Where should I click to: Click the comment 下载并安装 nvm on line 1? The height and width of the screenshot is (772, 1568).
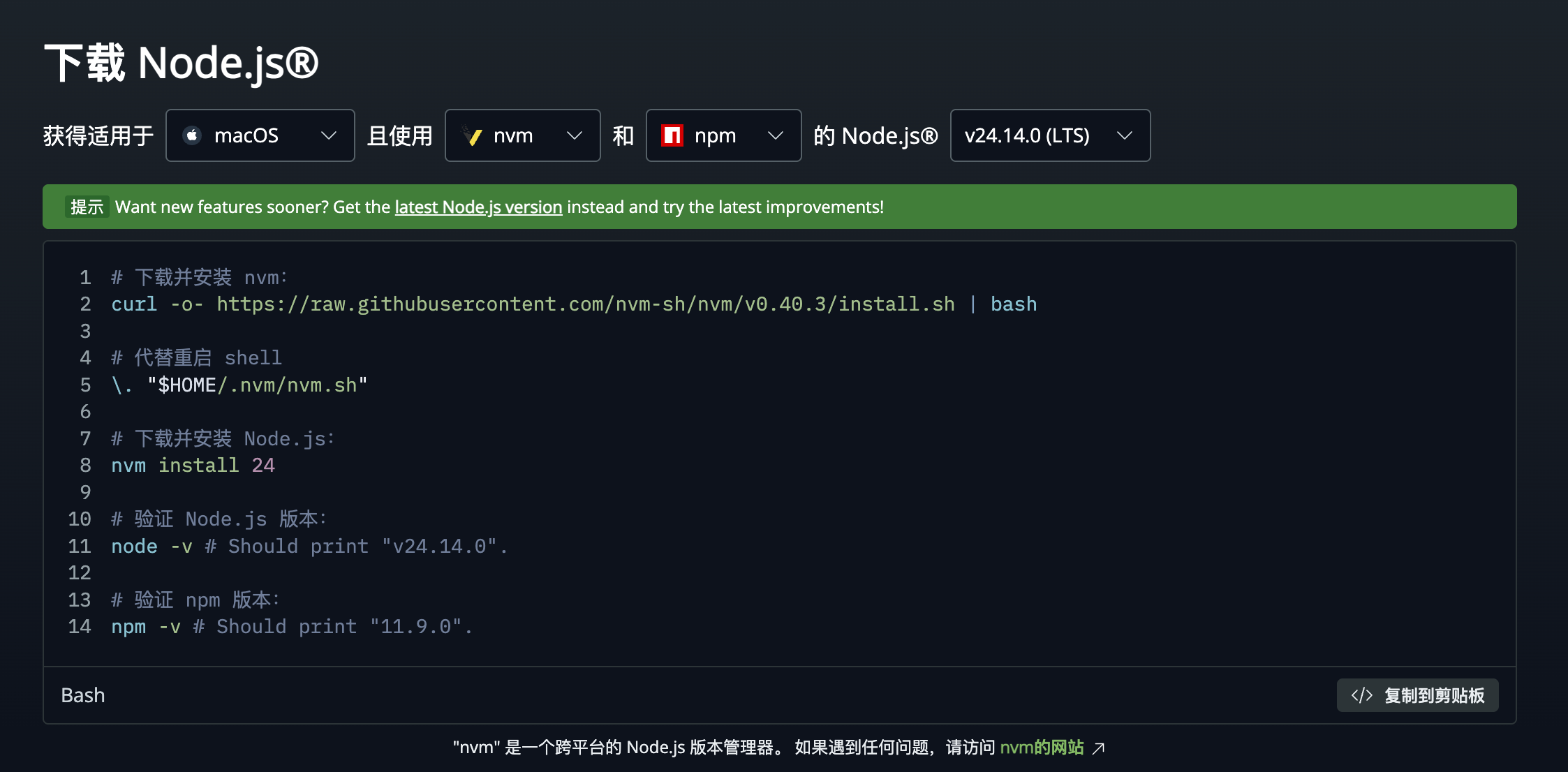point(200,278)
